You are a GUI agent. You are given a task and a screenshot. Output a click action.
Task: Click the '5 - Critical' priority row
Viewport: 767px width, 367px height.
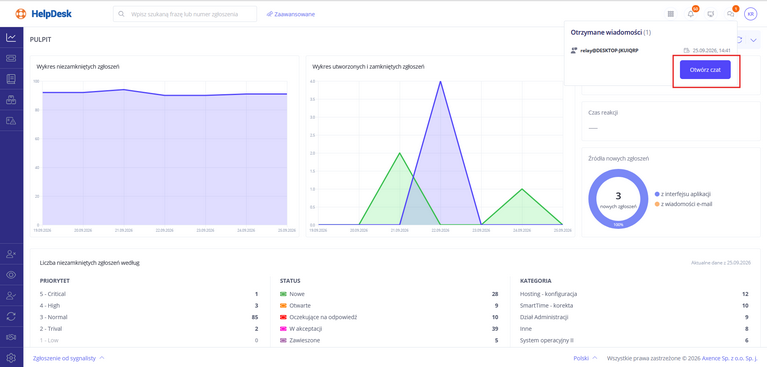pos(149,294)
